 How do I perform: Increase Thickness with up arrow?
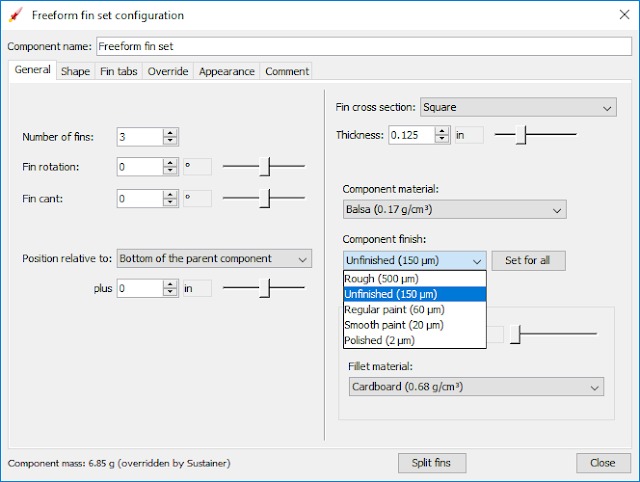[442, 131]
